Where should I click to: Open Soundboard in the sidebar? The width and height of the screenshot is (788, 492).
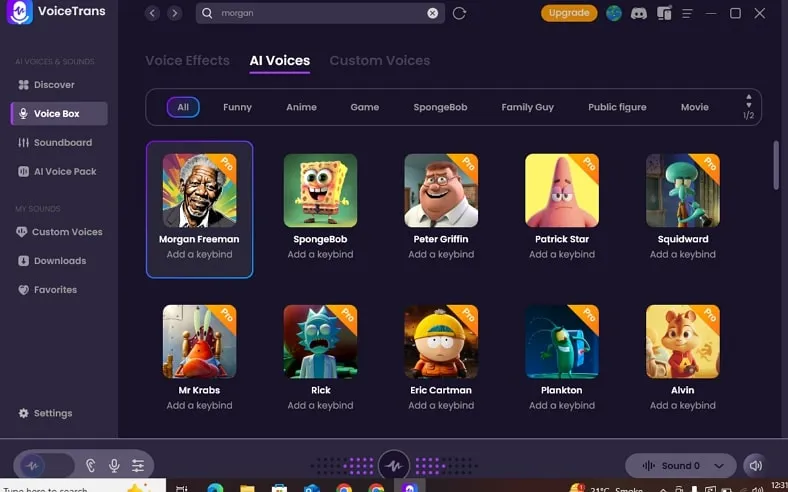[x=62, y=143]
